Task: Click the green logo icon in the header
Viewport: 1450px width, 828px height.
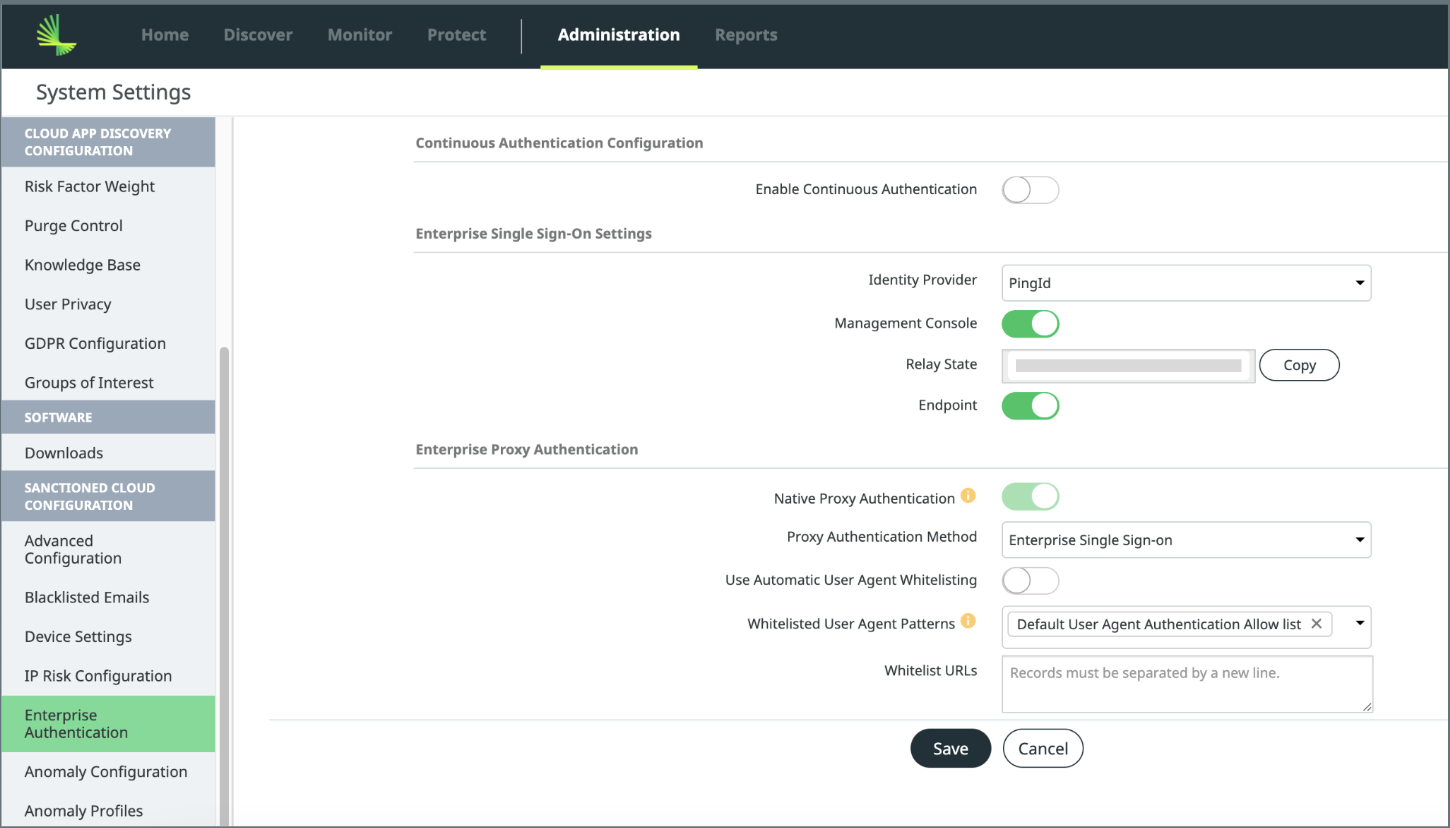Action: tap(57, 35)
